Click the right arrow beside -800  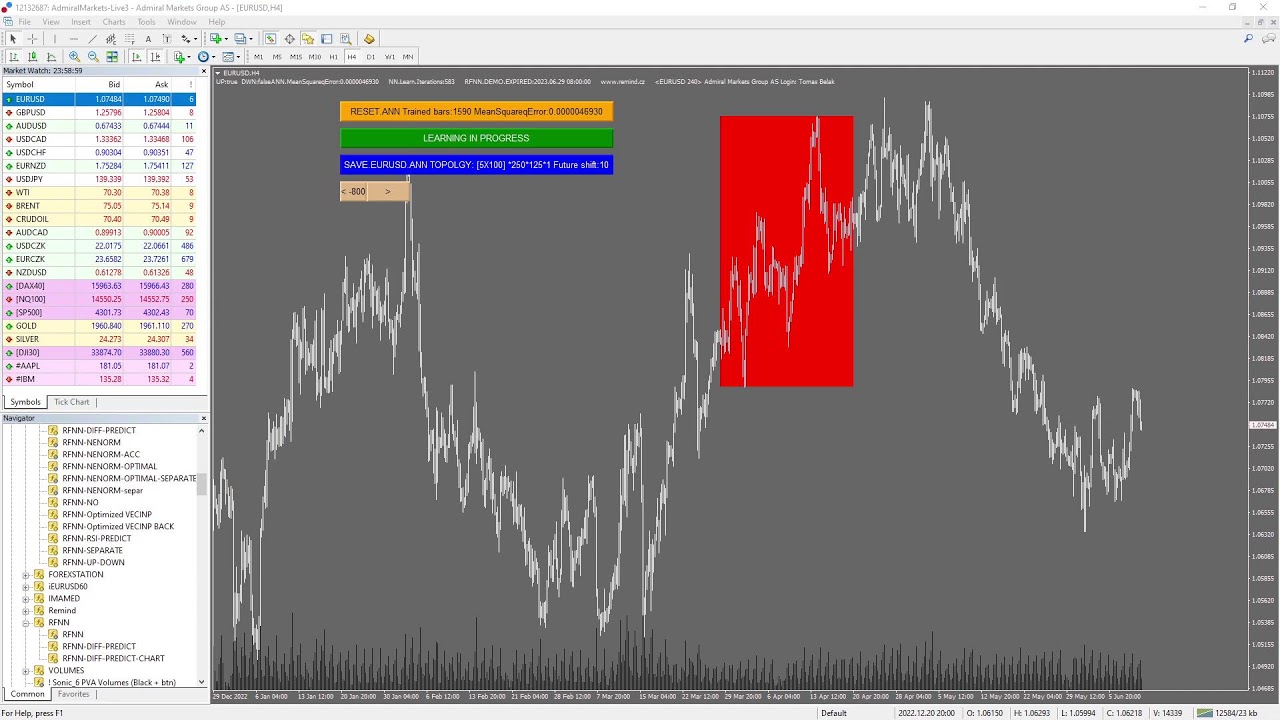click(388, 191)
